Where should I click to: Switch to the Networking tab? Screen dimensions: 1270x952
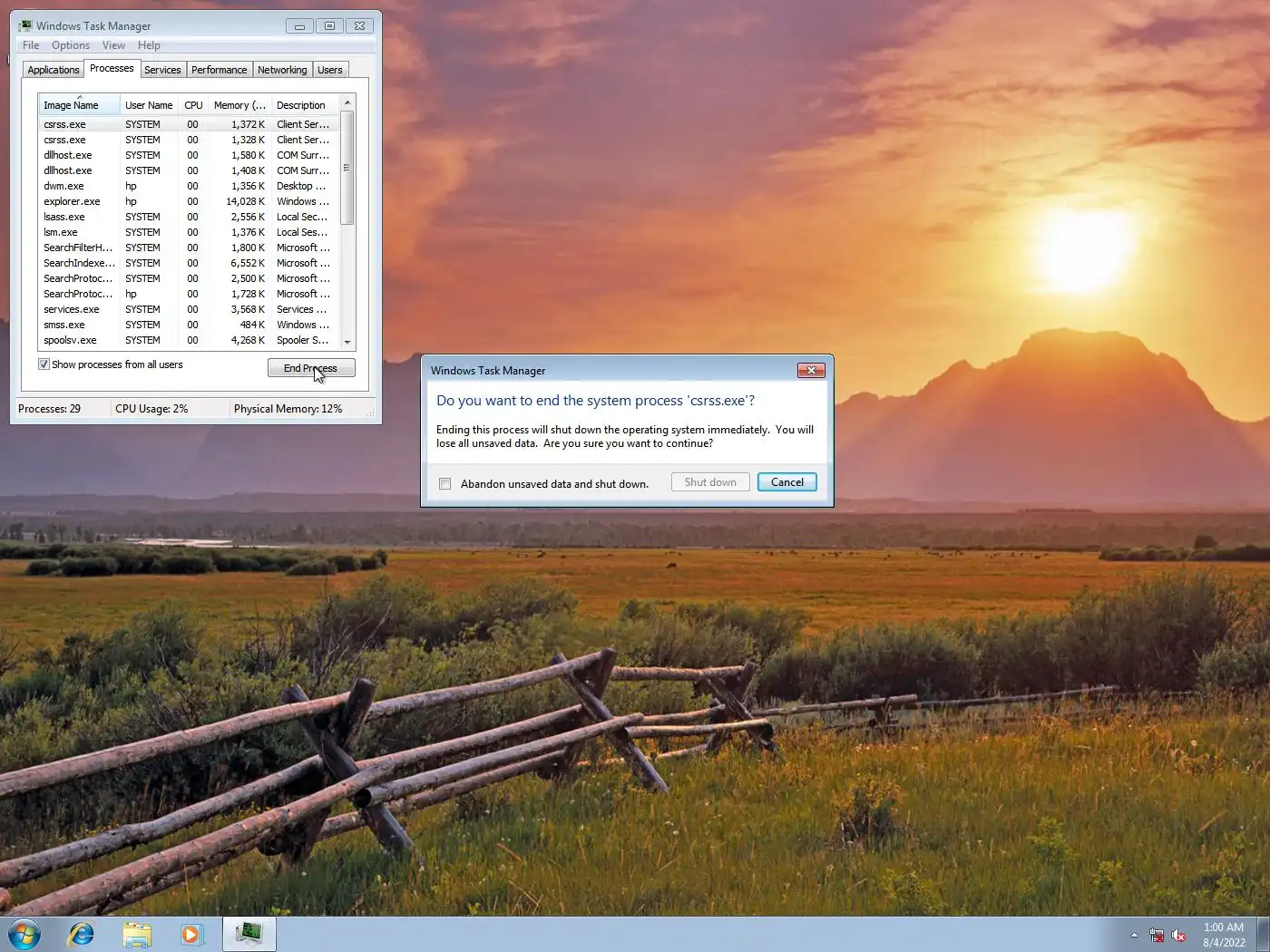tap(282, 70)
